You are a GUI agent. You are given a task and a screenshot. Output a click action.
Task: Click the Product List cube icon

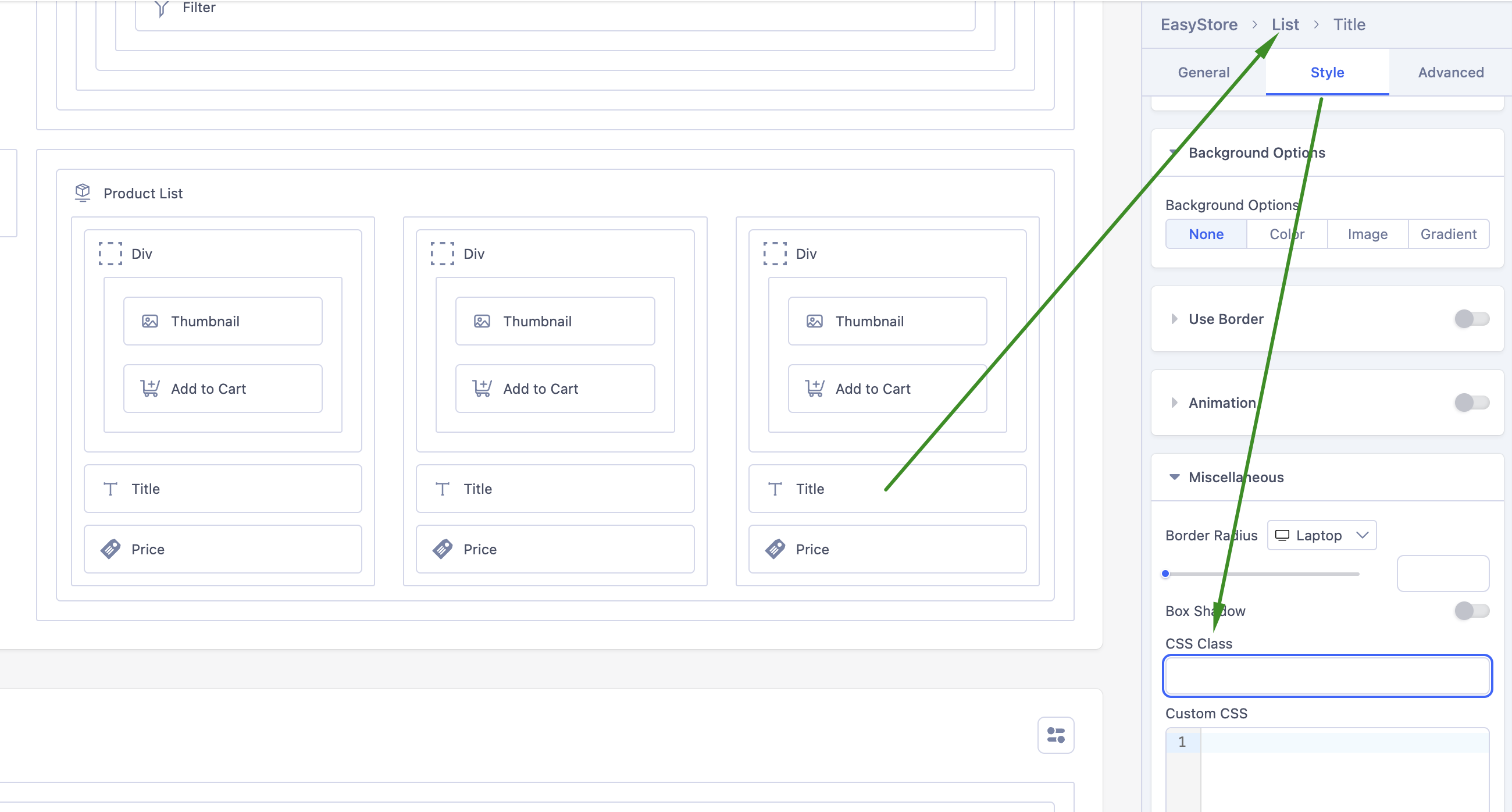click(83, 192)
